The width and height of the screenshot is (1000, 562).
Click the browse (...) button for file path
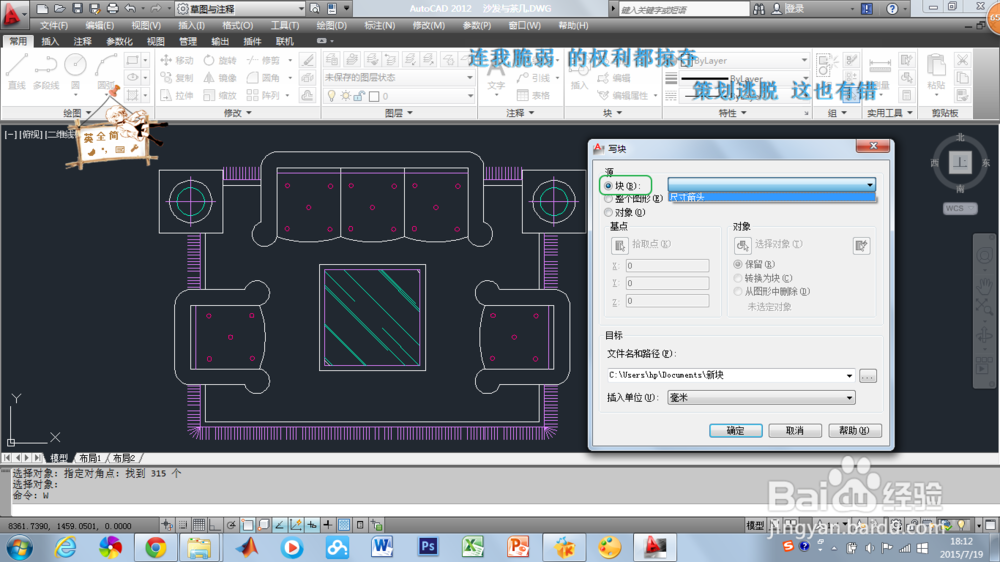867,376
